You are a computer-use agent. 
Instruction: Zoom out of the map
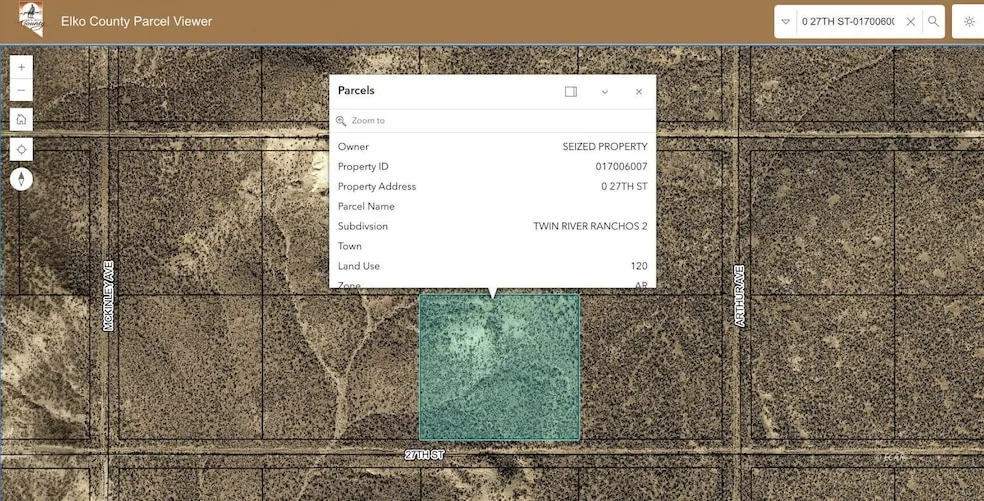click(21, 90)
